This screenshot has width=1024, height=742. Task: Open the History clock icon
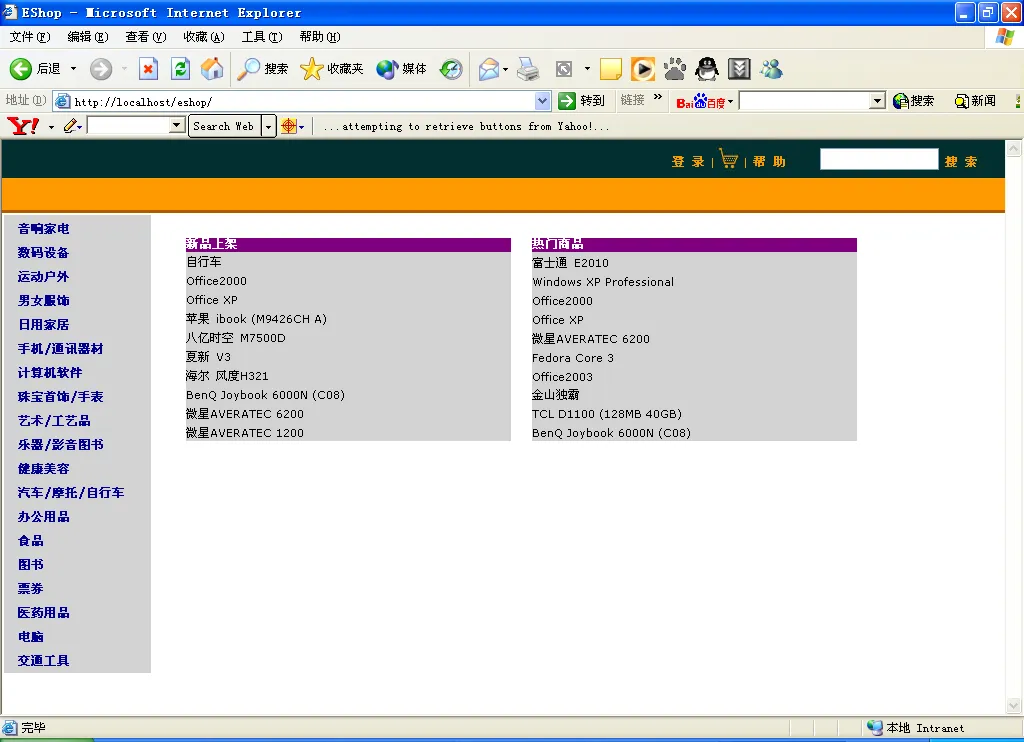451,69
